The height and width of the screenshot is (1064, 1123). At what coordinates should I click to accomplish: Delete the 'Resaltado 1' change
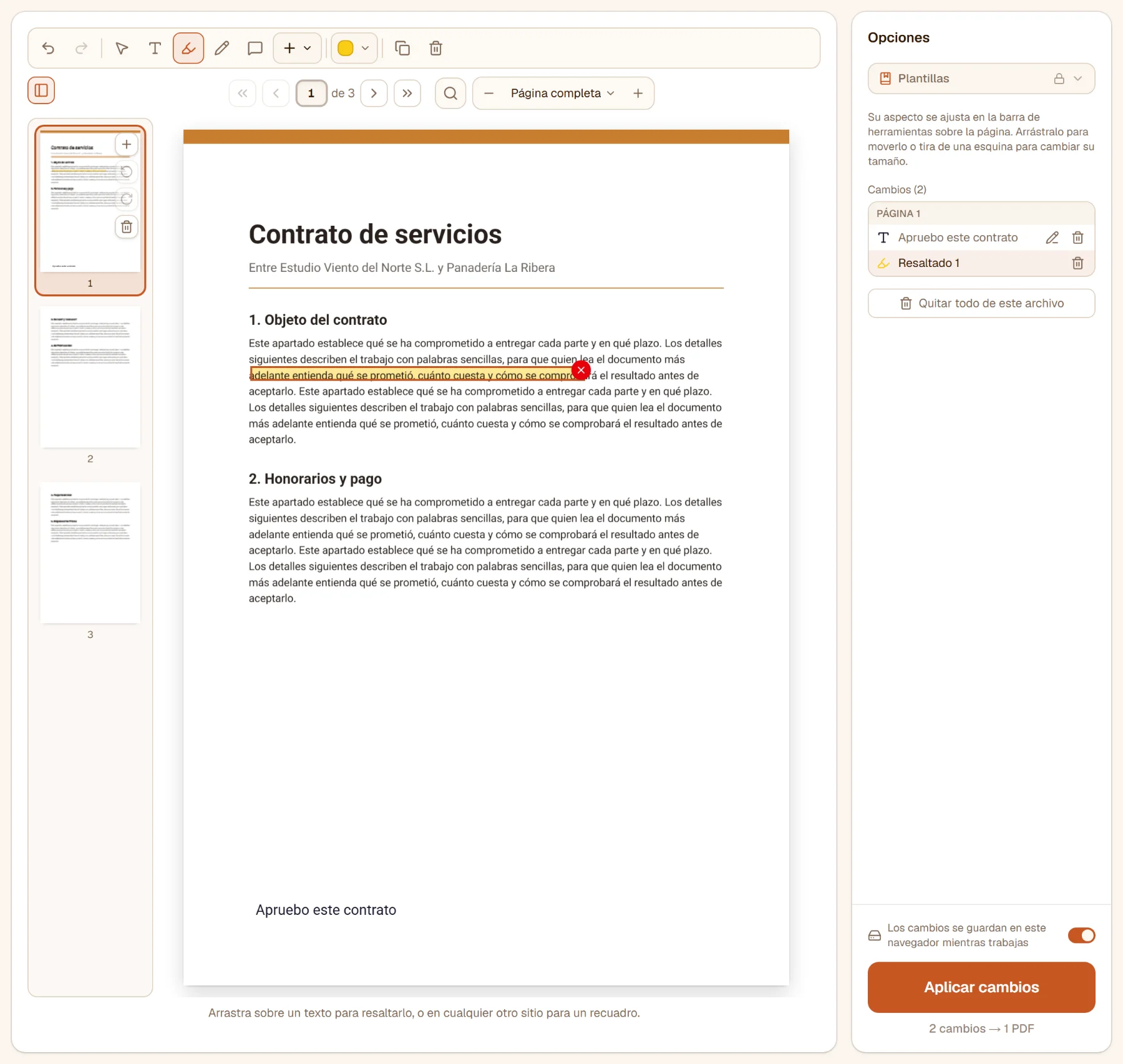coord(1077,263)
